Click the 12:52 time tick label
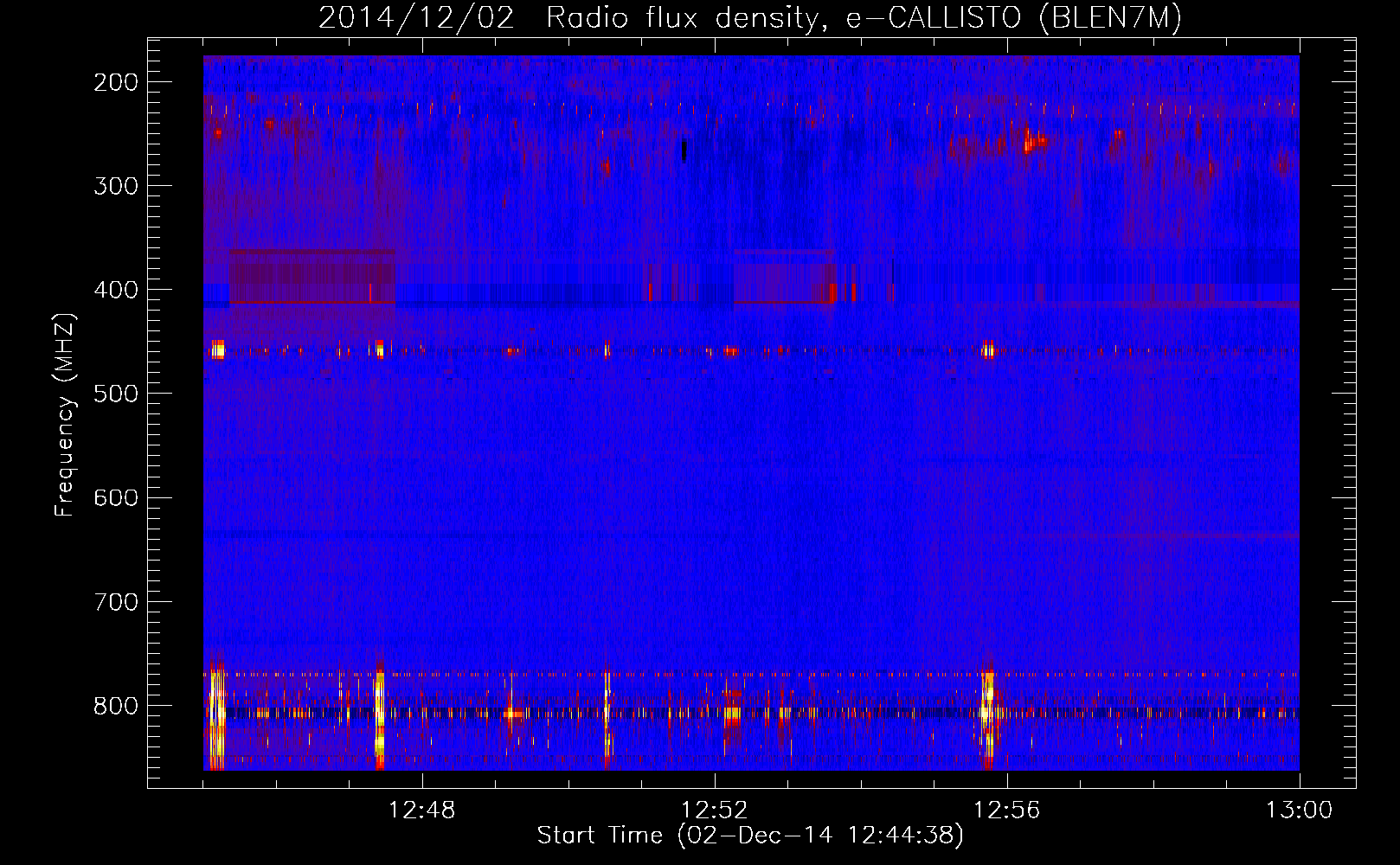 [715, 811]
